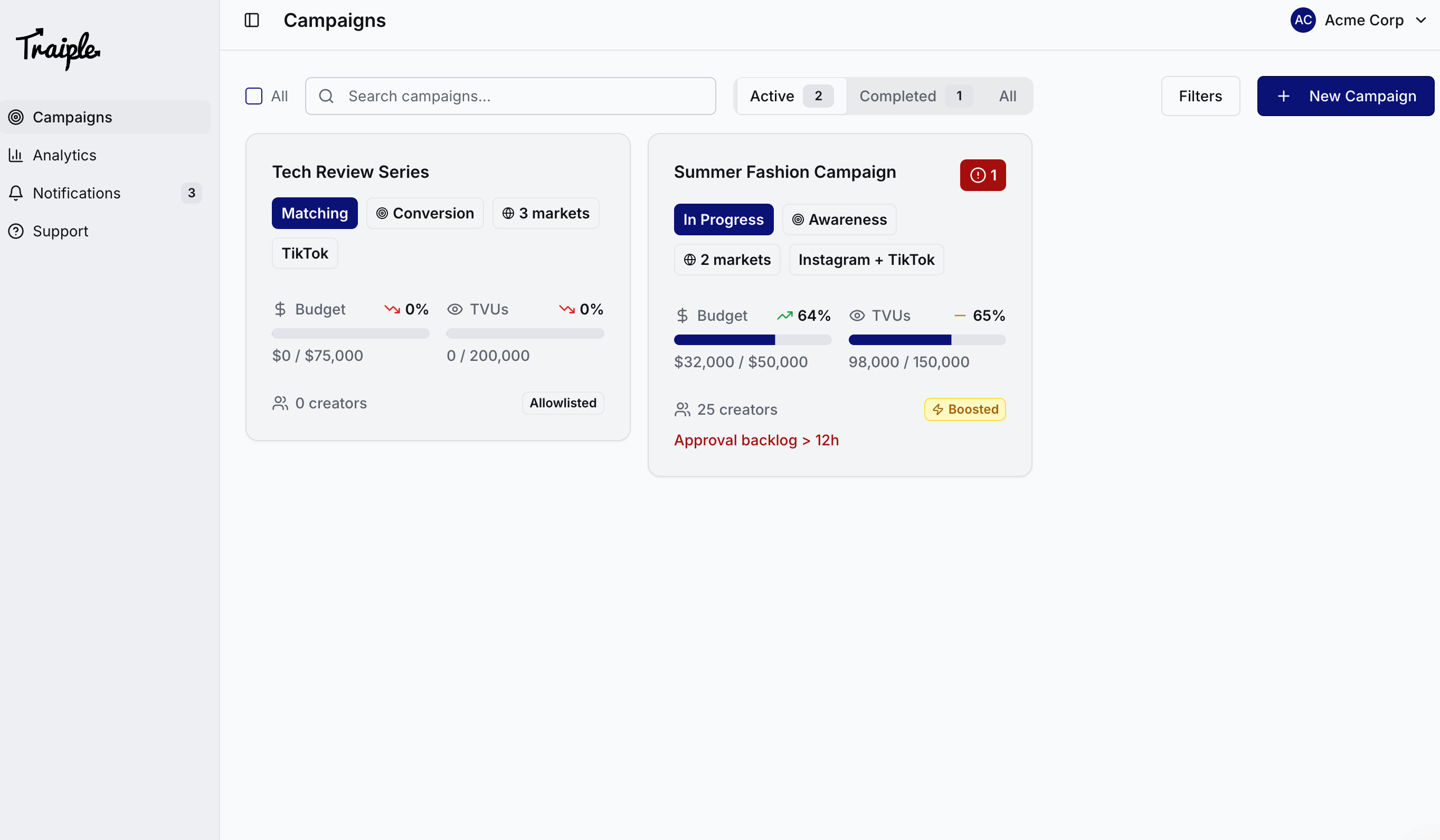Open the Tech Review Series campaign

350,172
